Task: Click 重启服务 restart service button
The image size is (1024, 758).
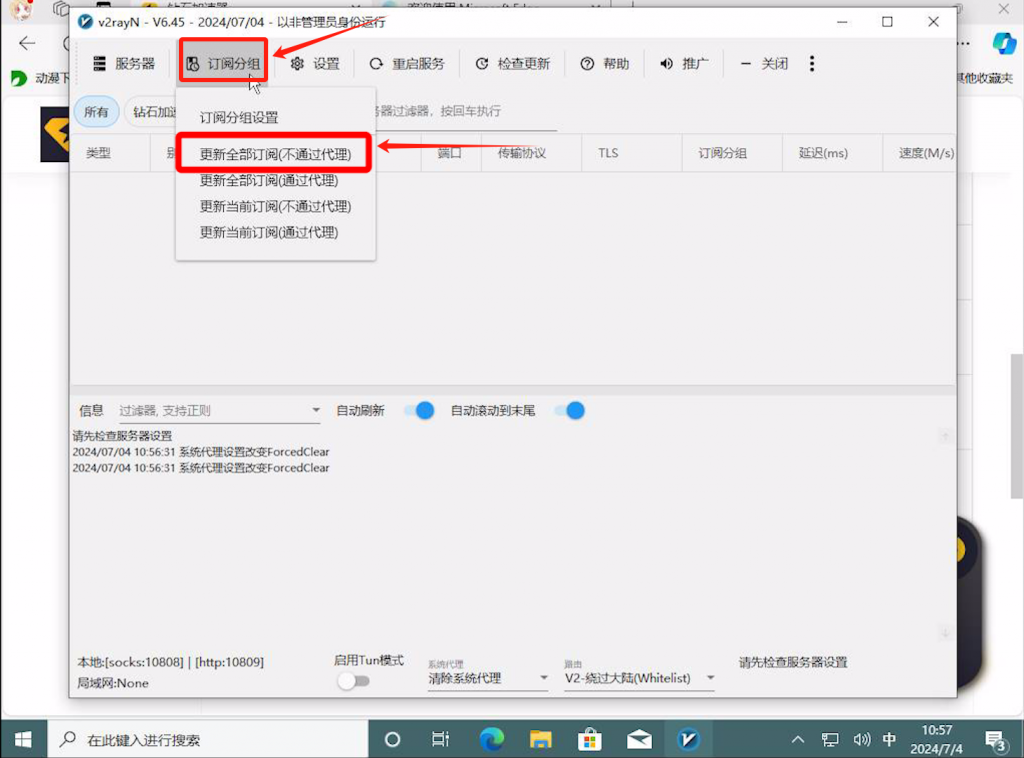Action: point(407,63)
